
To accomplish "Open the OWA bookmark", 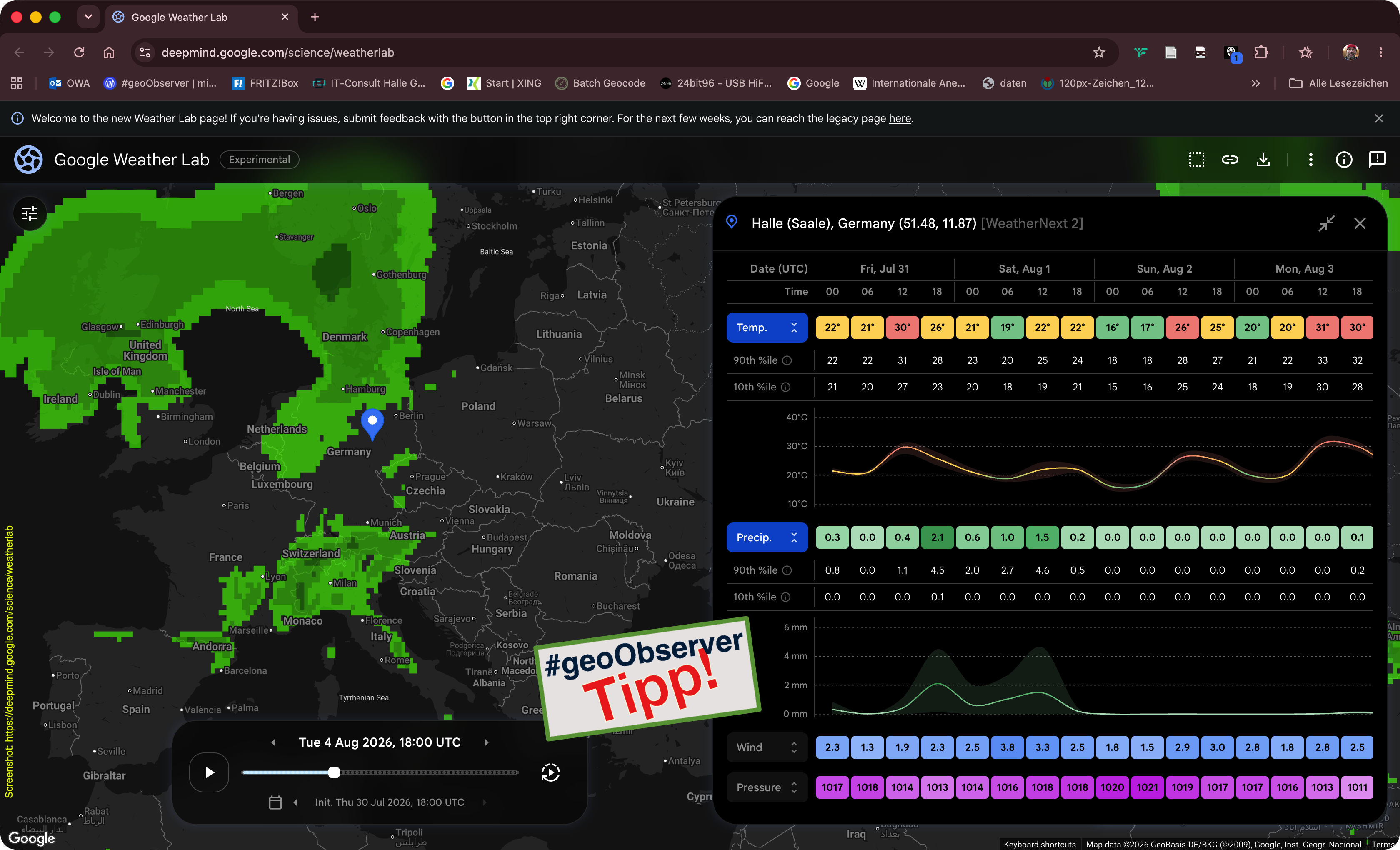I will (69, 83).
